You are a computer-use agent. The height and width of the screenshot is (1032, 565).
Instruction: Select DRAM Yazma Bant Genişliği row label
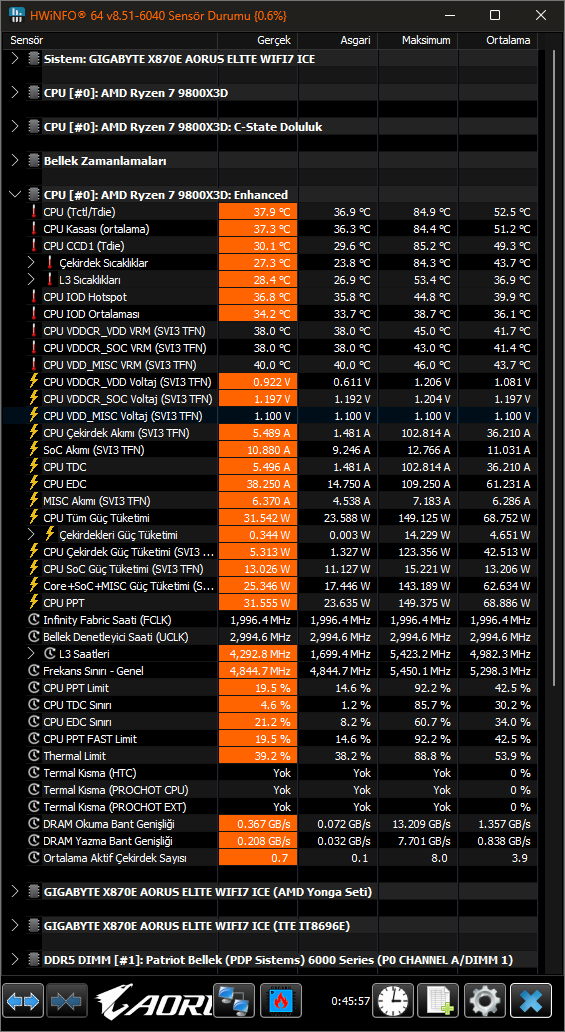(x=107, y=840)
